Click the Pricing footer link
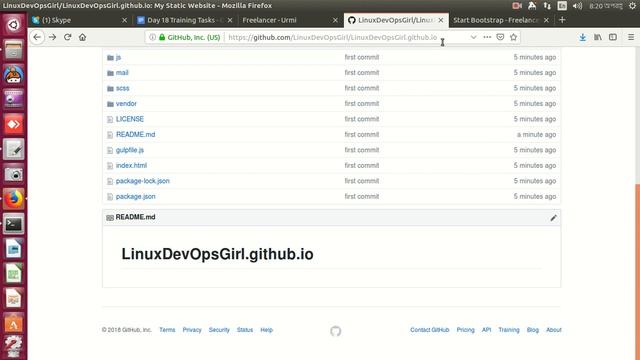The height and width of the screenshot is (360, 640). click(465, 330)
